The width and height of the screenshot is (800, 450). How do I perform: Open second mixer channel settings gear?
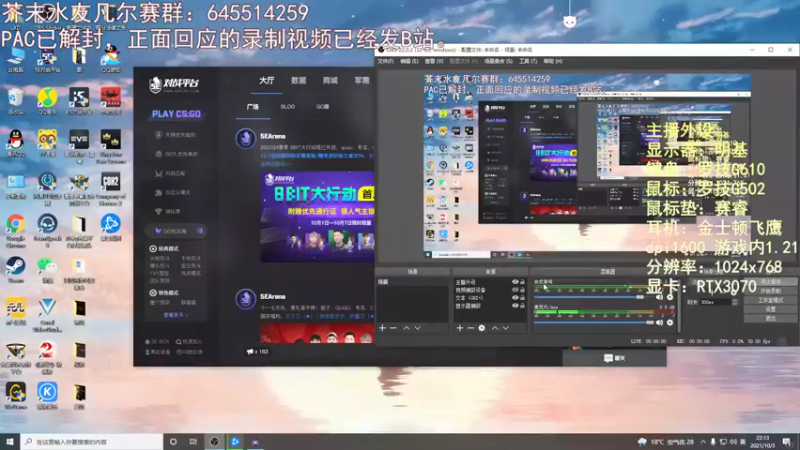pos(670,322)
